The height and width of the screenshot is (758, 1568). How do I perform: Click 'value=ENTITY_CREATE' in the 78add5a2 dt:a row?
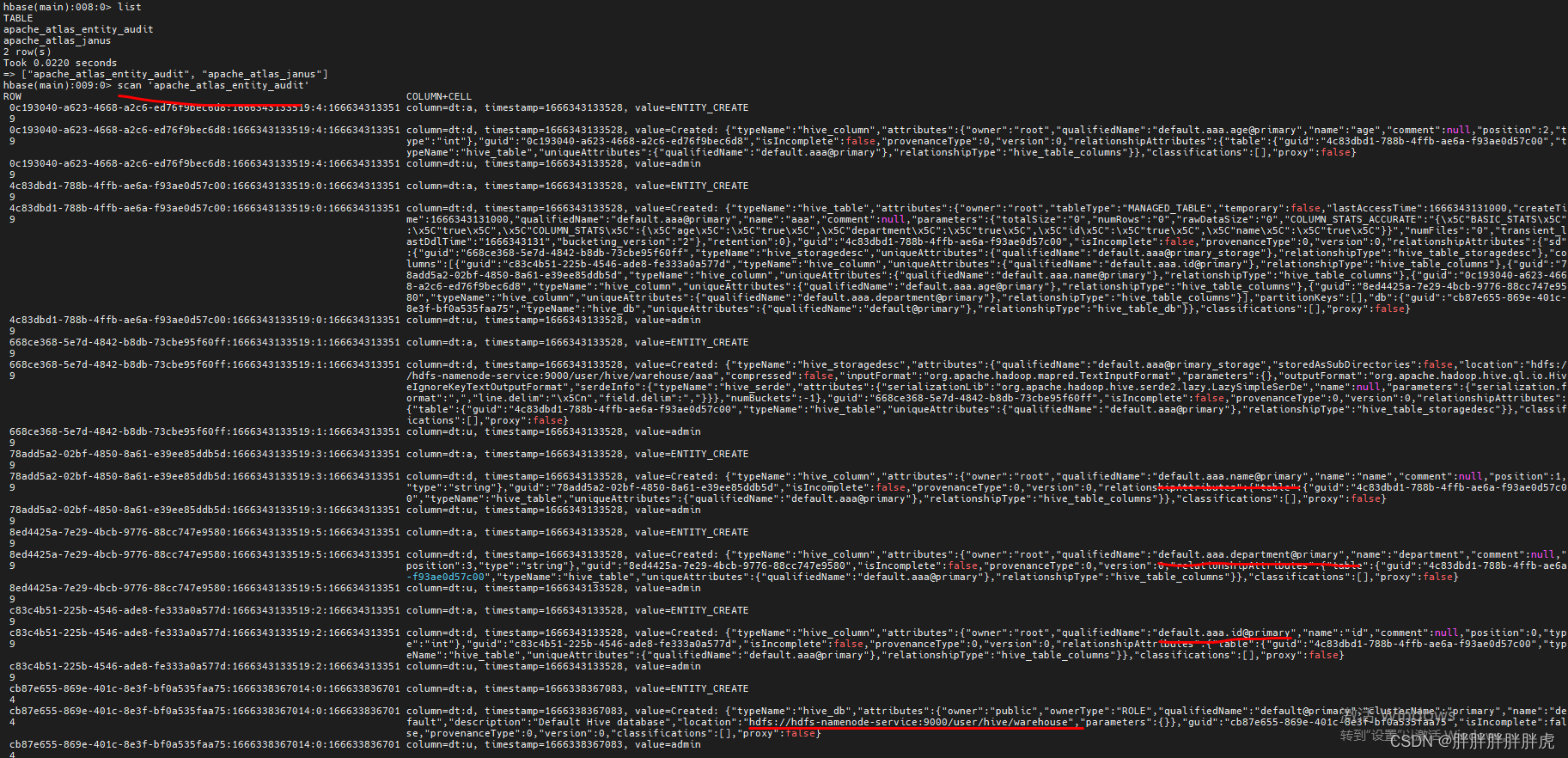(692, 454)
